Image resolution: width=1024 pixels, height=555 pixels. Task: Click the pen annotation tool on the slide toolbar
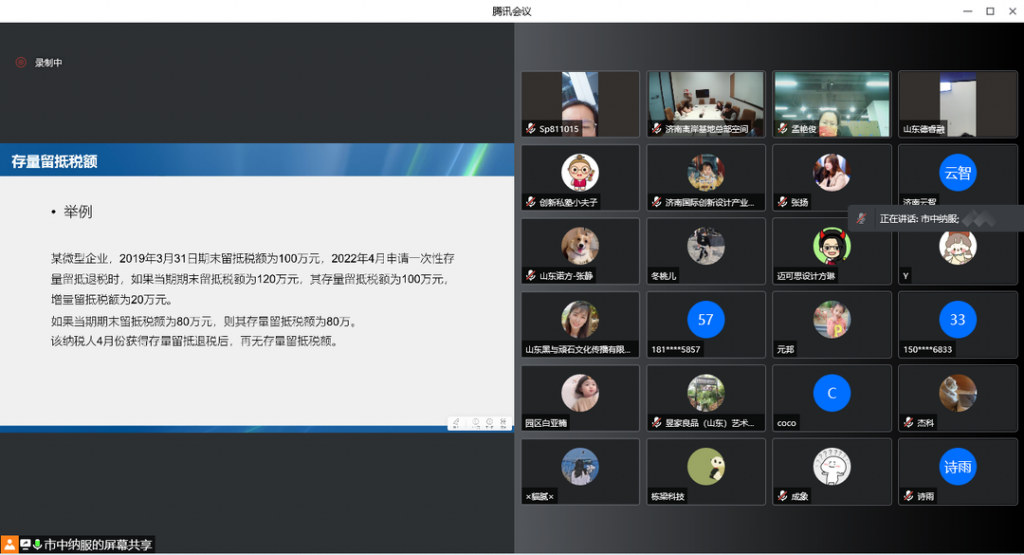456,423
